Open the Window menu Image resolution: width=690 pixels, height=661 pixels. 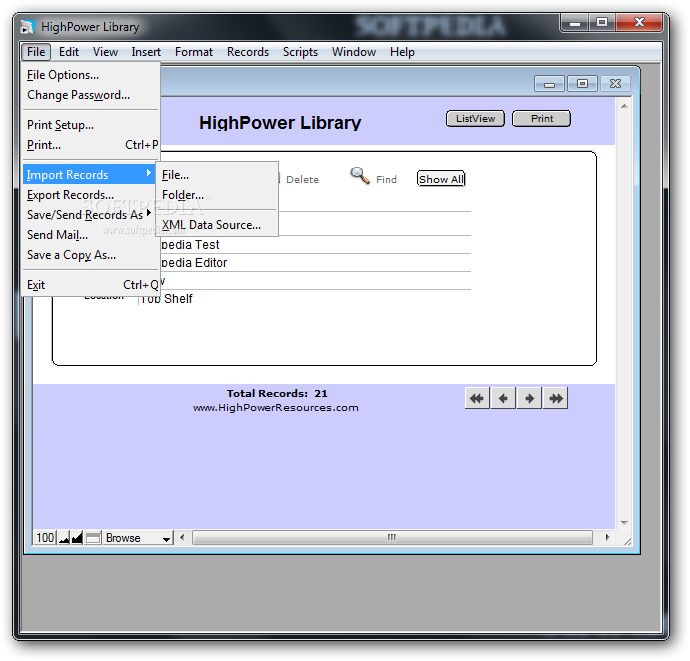click(x=354, y=52)
